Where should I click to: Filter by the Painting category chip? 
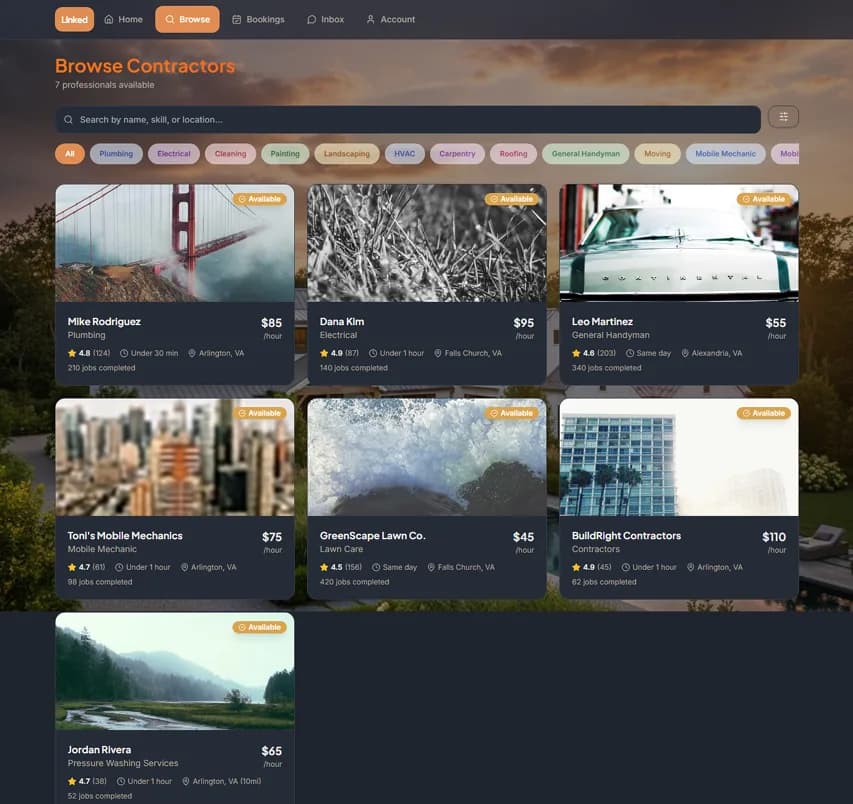(285, 154)
